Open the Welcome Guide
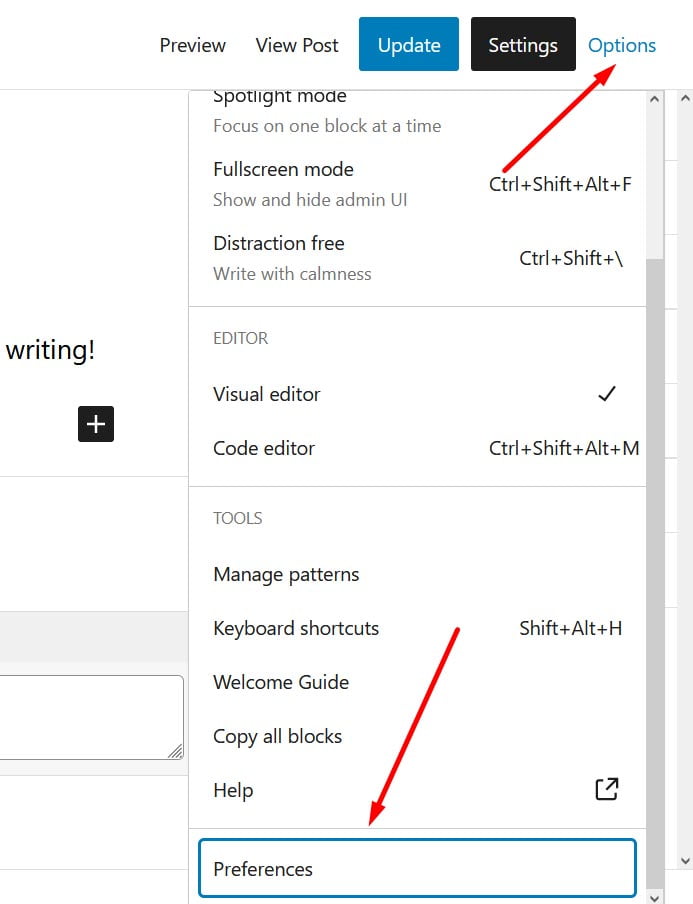The width and height of the screenshot is (693, 904). click(417, 682)
